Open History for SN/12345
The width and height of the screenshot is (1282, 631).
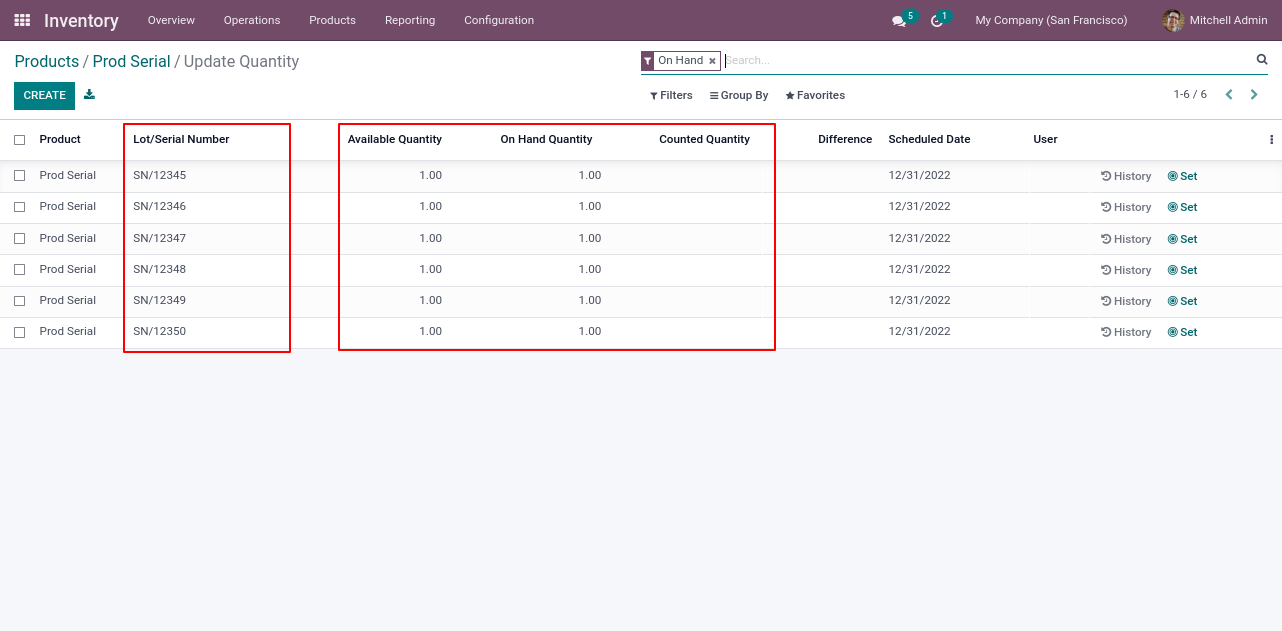(1126, 176)
